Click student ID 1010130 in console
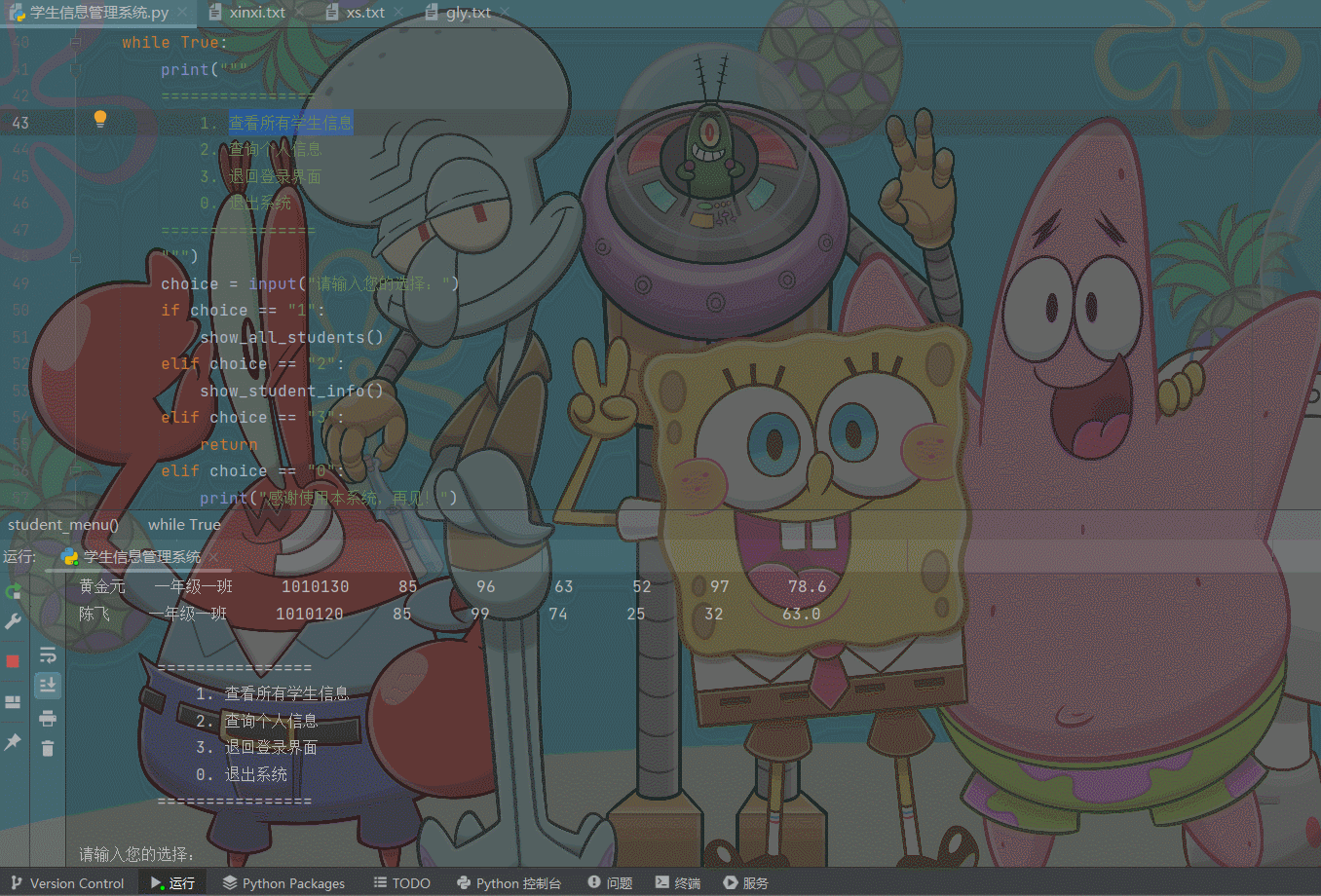Viewport: 1321px width, 896px height. pos(315,586)
